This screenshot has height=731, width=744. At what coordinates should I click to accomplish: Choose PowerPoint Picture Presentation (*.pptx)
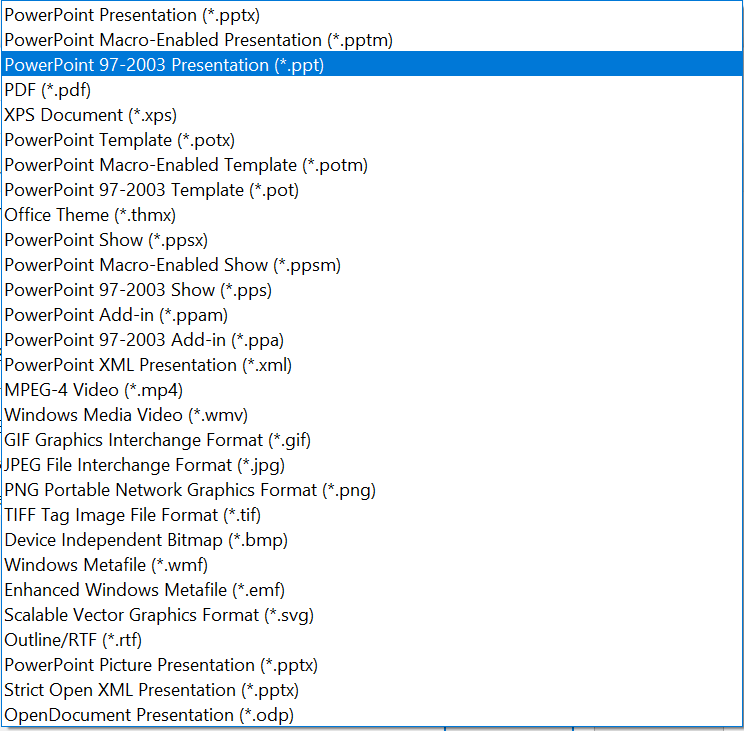click(x=372, y=665)
